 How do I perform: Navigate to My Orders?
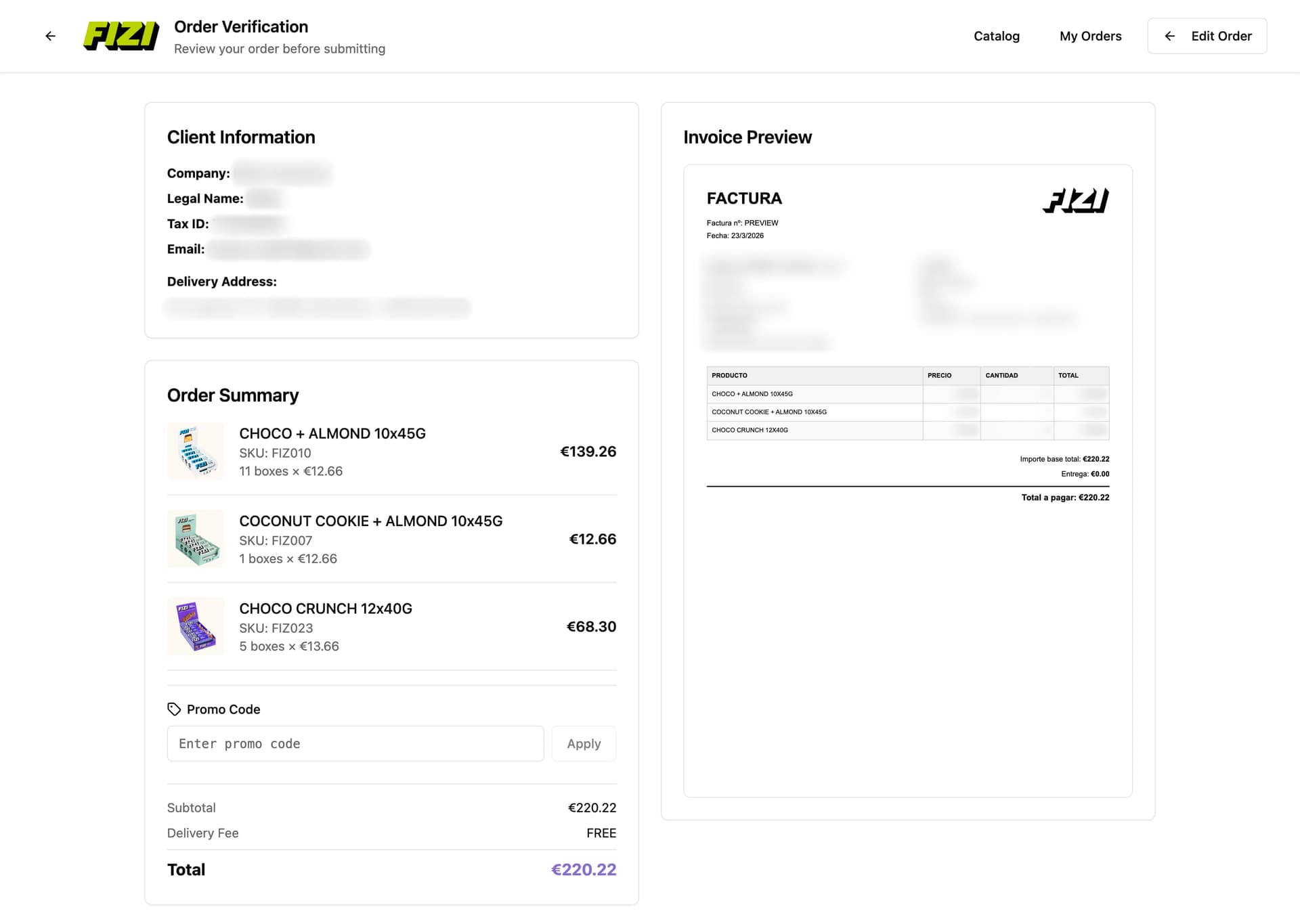point(1090,36)
